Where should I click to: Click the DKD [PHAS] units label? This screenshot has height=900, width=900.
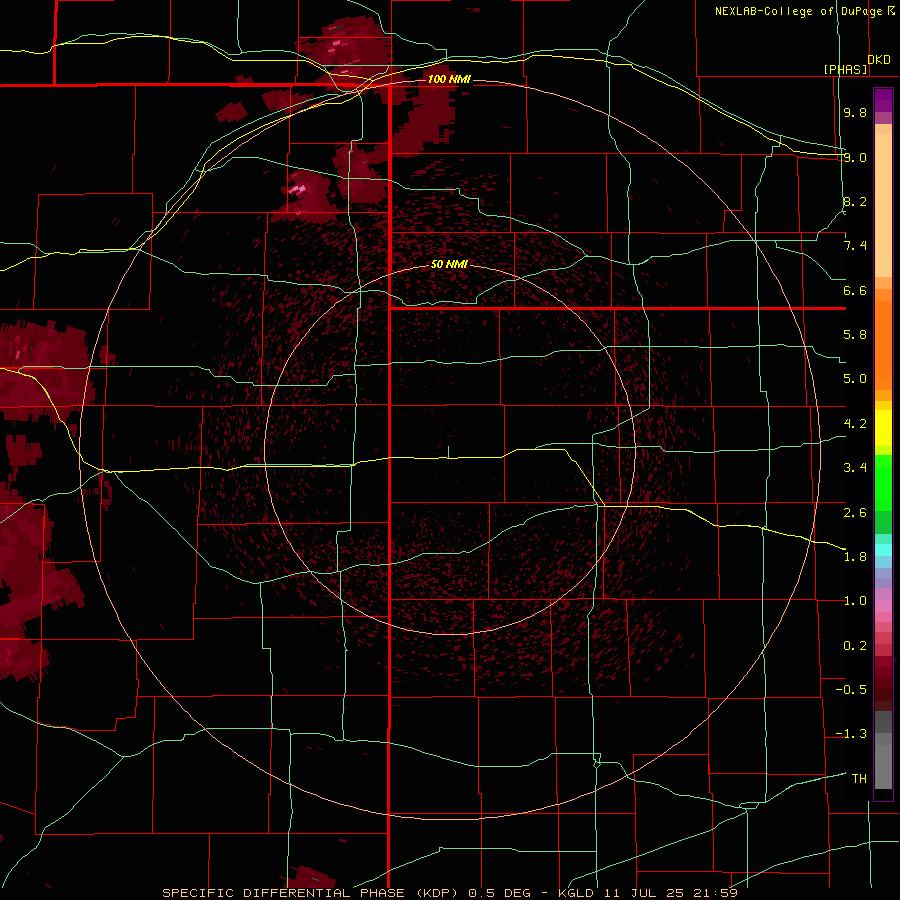856,64
